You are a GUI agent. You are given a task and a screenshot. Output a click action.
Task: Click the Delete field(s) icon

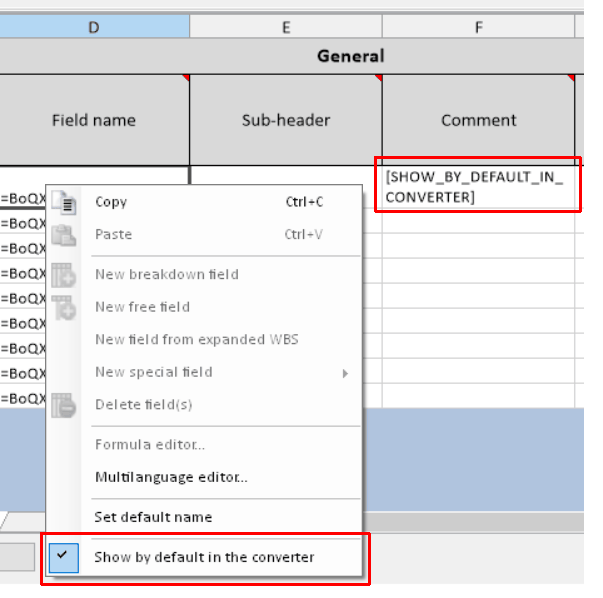[x=63, y=405]
